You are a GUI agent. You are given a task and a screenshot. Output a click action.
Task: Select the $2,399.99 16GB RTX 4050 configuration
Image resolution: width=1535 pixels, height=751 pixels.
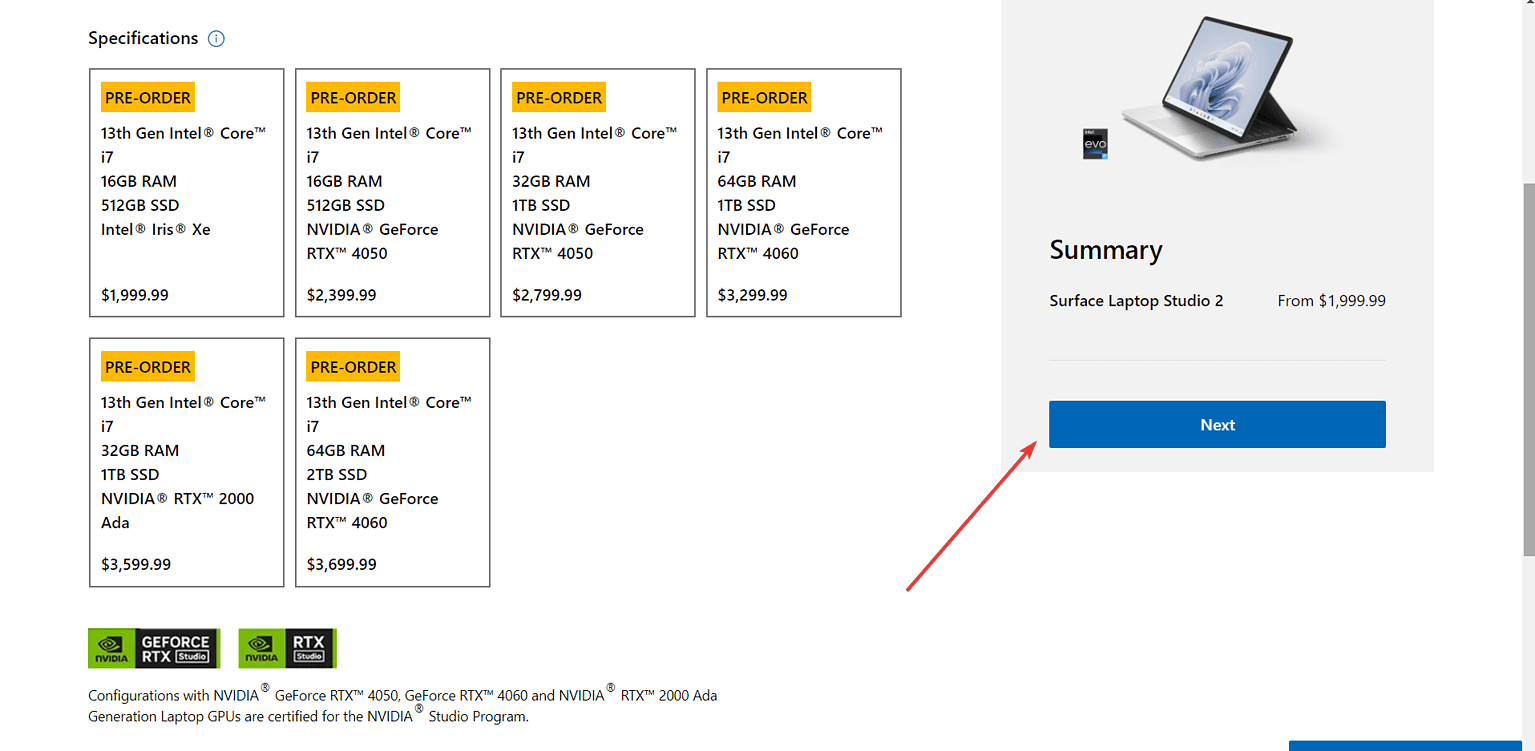coord(392,193)
